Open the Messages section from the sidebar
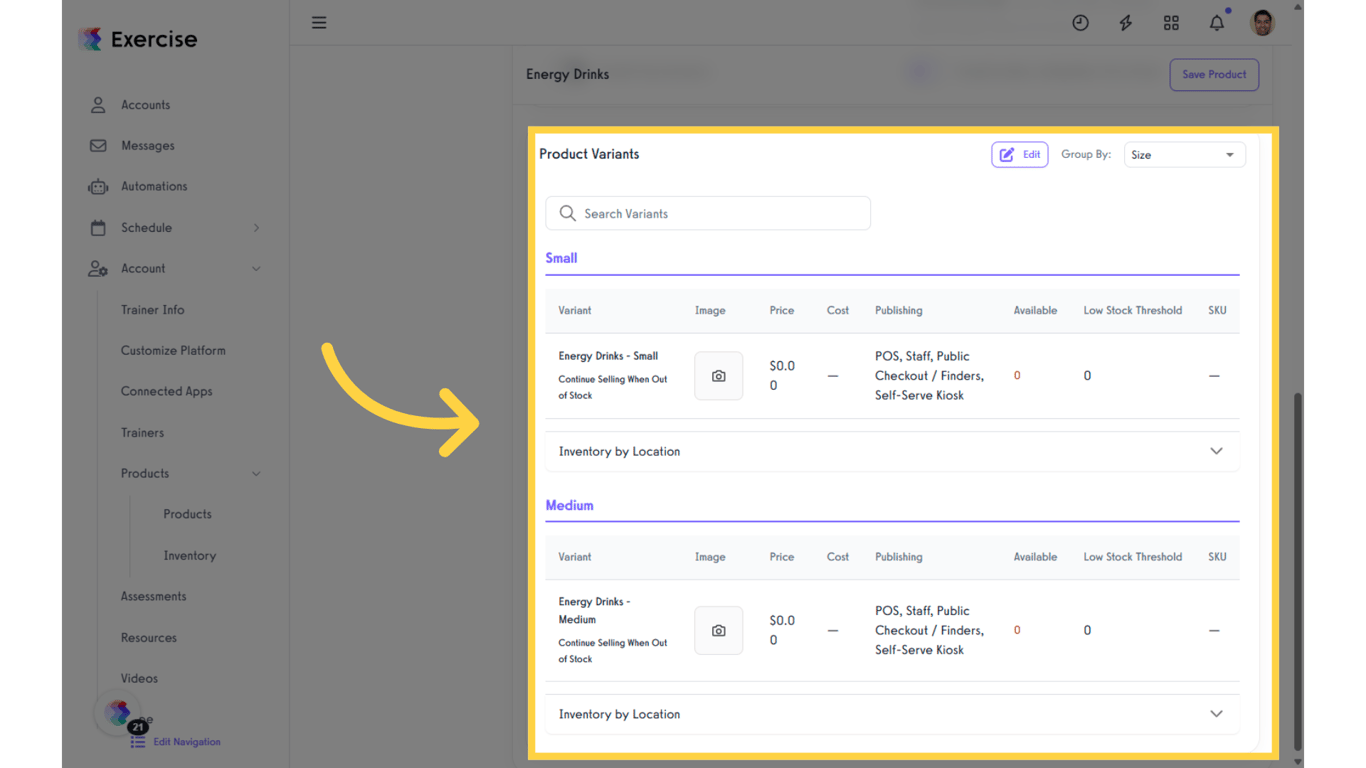Image resolution: width=1366 pixels, height=768 pixels. click(x=146, y=145)
